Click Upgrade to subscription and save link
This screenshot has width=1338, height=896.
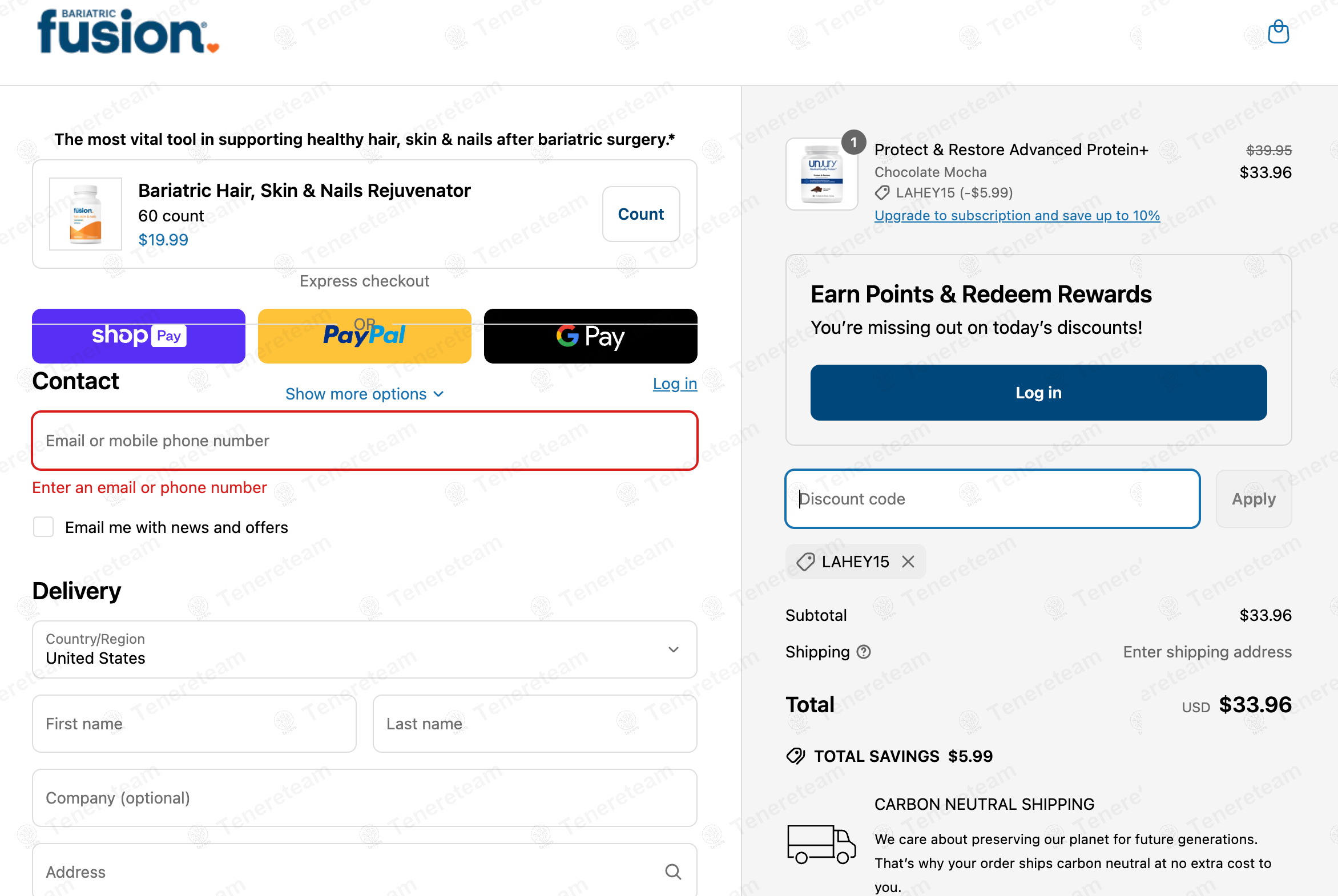coord(1017,215)
